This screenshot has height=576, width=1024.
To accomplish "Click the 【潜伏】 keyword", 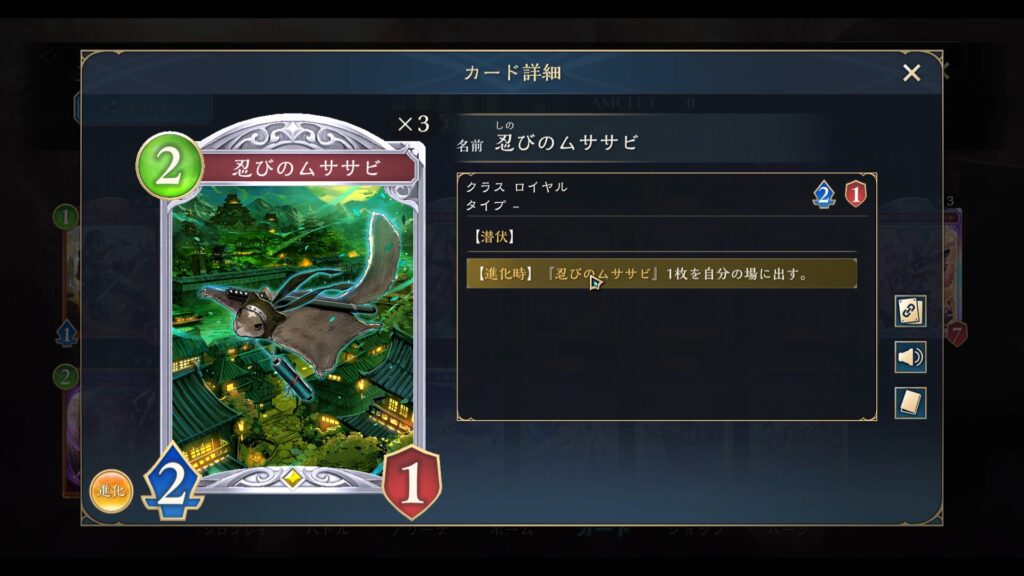I will click(494, 236).
